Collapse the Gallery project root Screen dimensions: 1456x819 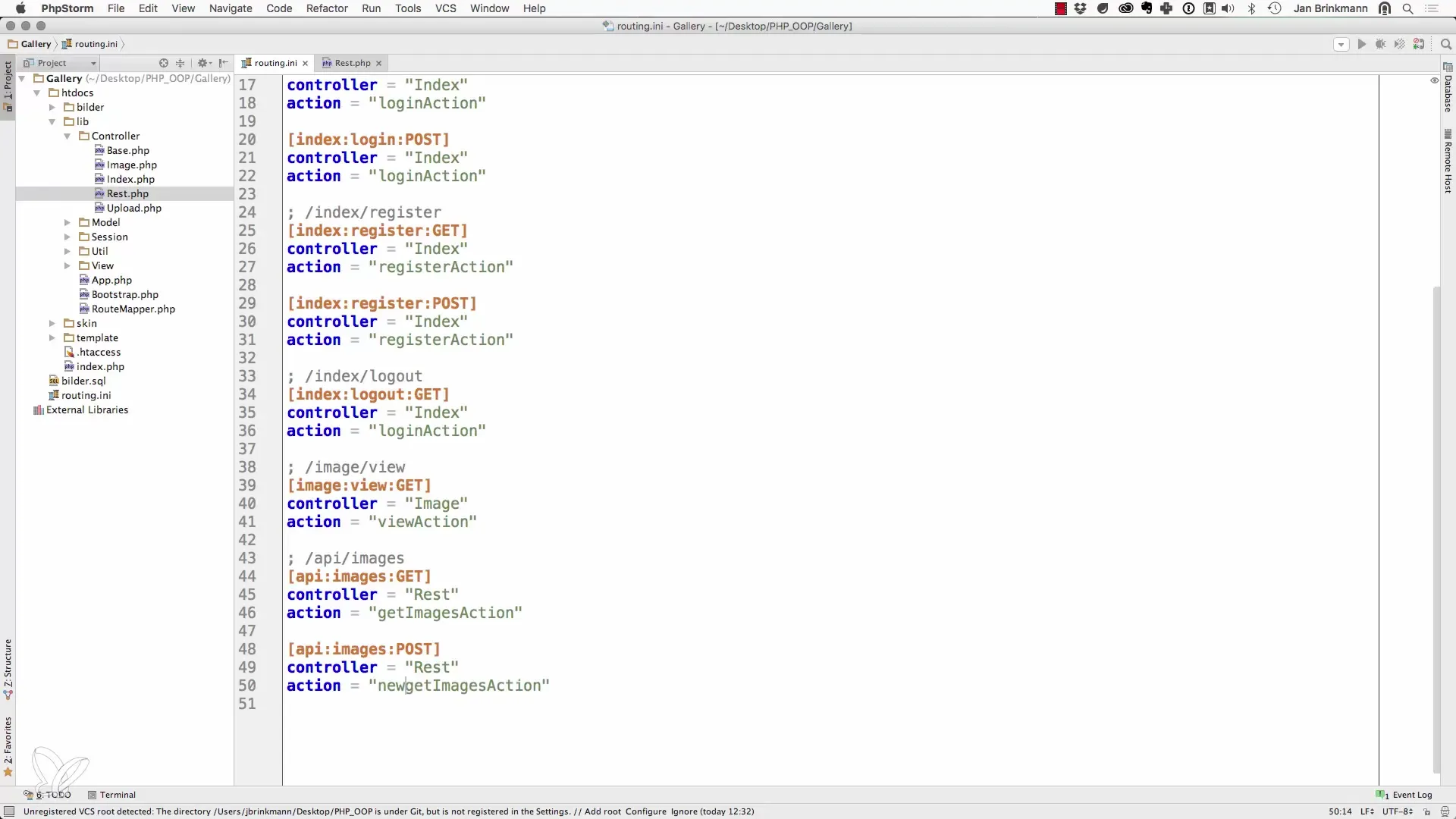click(x=22, y=79)
